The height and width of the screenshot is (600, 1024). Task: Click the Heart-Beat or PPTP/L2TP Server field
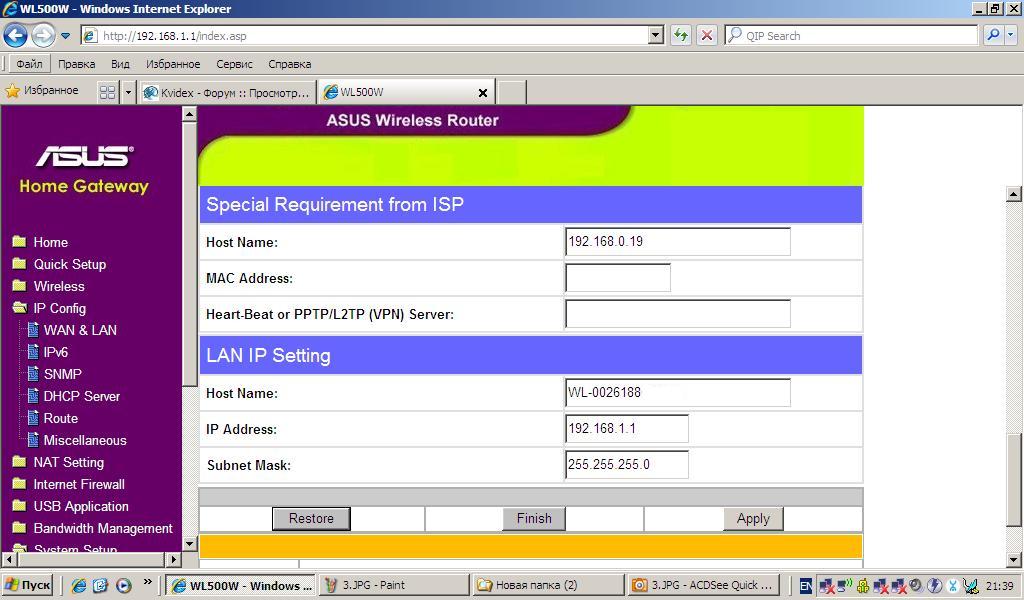pyautogui.click(x=678, y=313)
